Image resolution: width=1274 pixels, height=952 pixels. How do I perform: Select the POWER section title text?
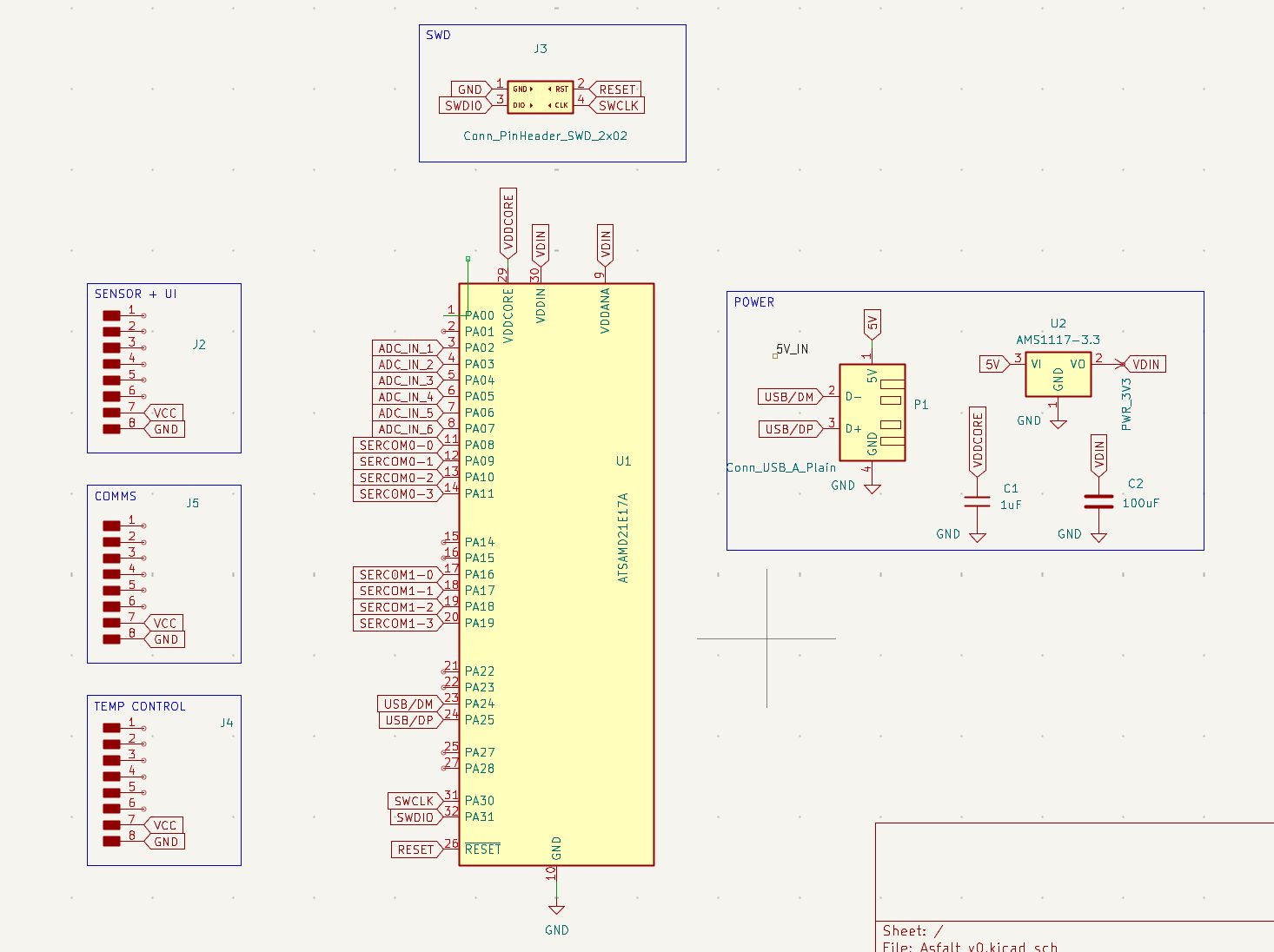coord(753,301)
